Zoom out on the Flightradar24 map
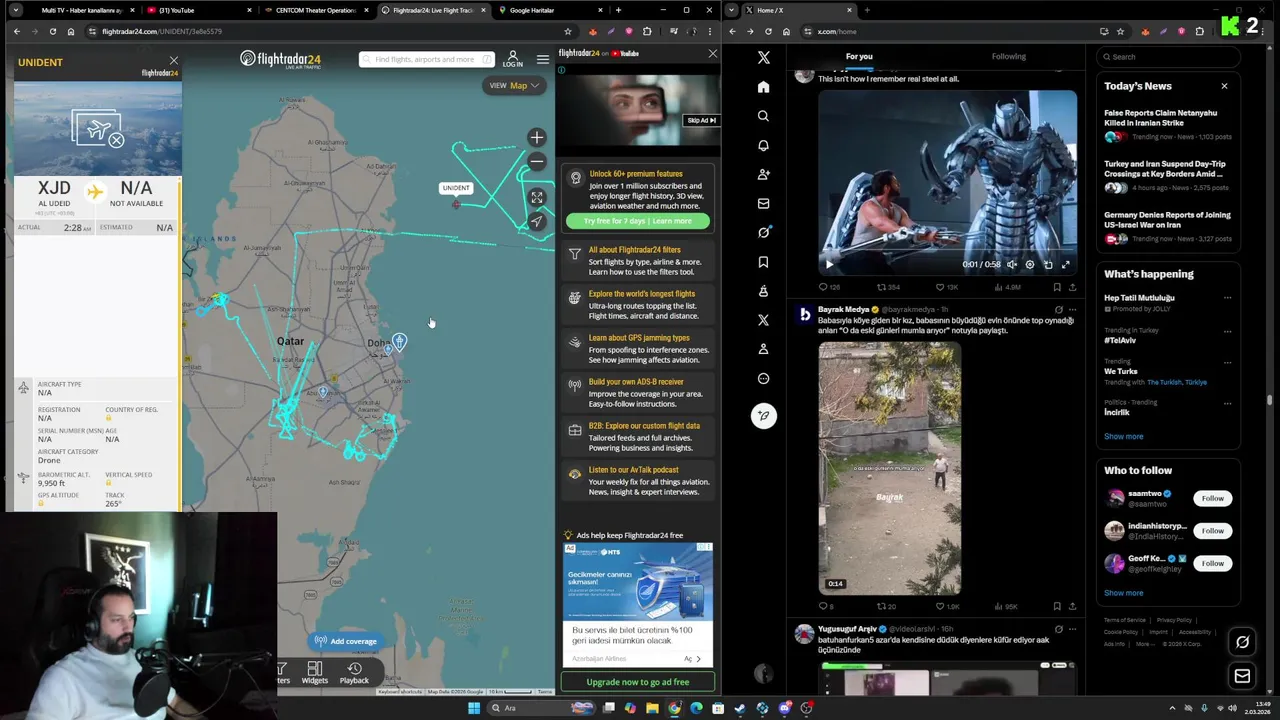The width and height of the screenshot is (1280, 720). click(x=537, y=161)
